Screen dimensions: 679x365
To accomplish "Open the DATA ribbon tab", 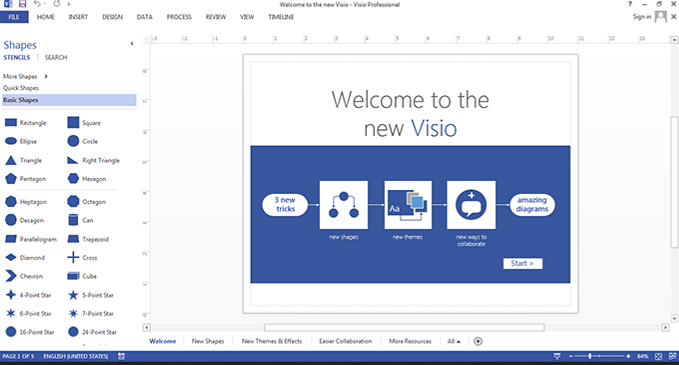I will (x=145, y=17).
